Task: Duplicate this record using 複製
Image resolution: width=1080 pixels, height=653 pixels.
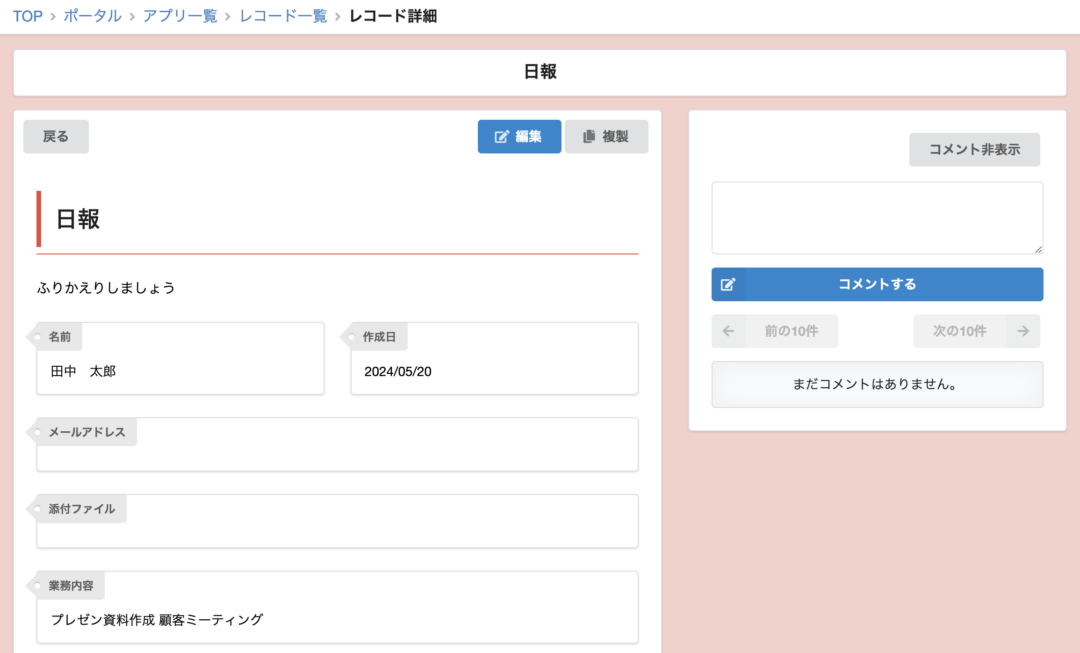Action: pos(606,136)
